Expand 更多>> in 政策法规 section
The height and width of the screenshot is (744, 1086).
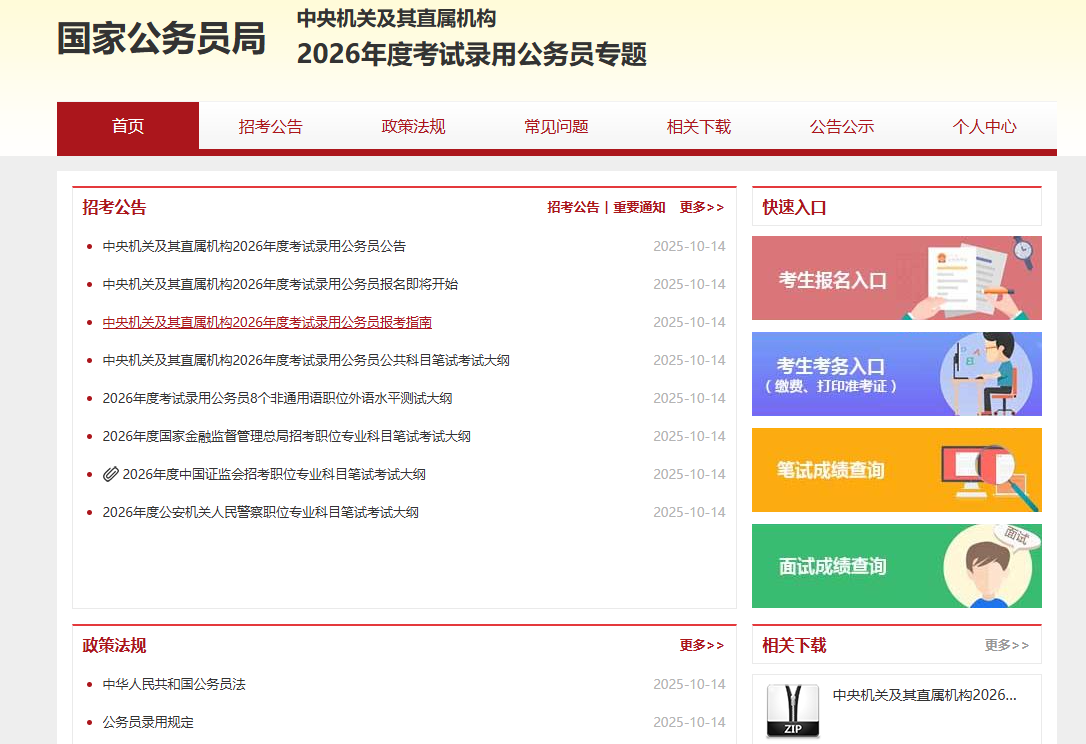tap(701, 645)
